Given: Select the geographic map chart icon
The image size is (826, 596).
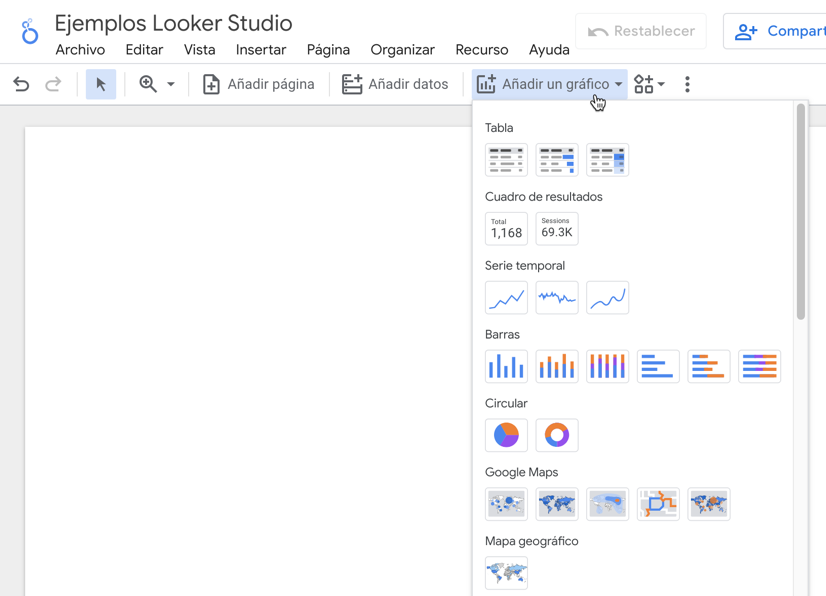Looking at the screenshot, I should [506, 573].
